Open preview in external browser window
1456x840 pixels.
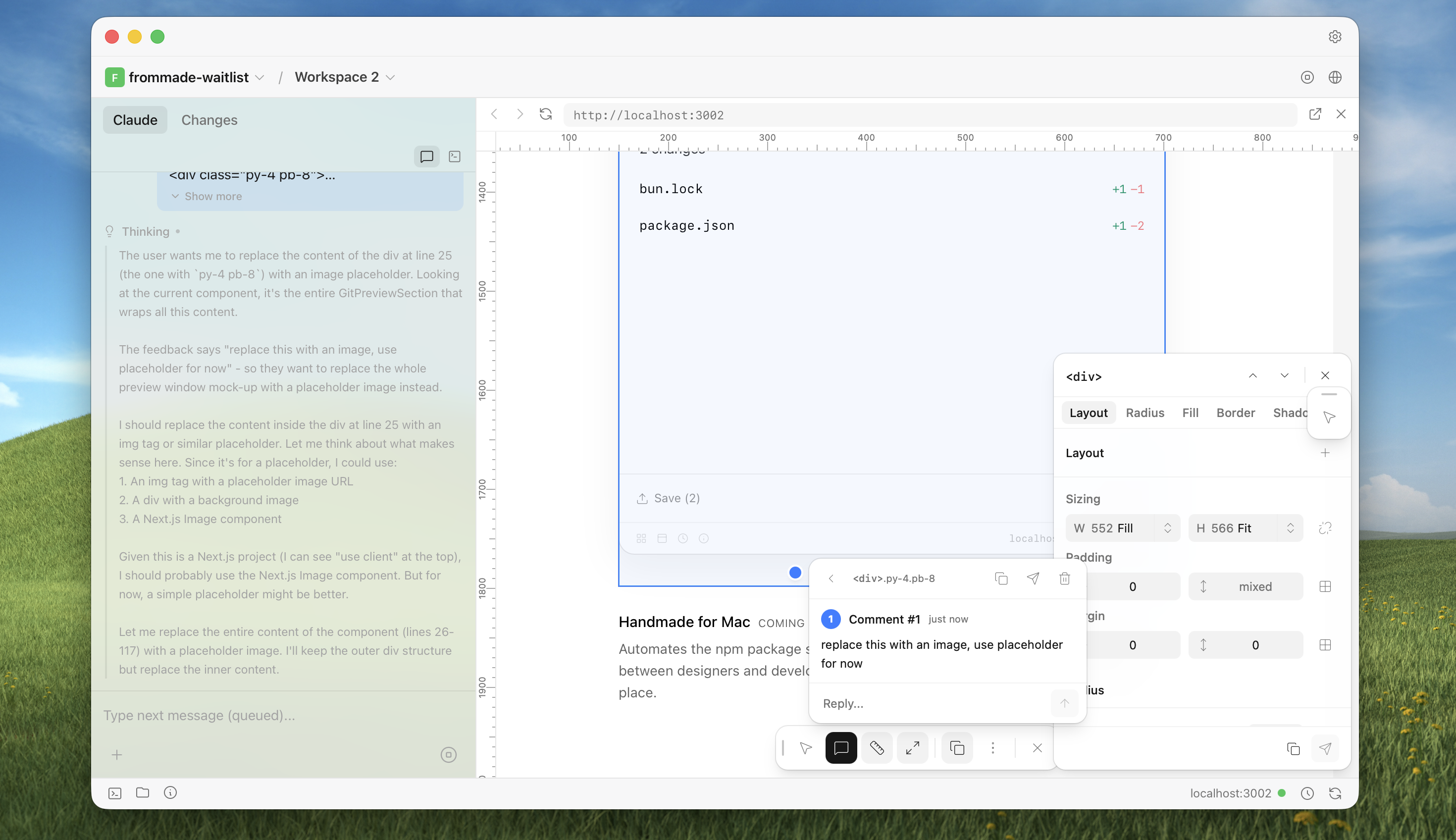[1315, 114]
